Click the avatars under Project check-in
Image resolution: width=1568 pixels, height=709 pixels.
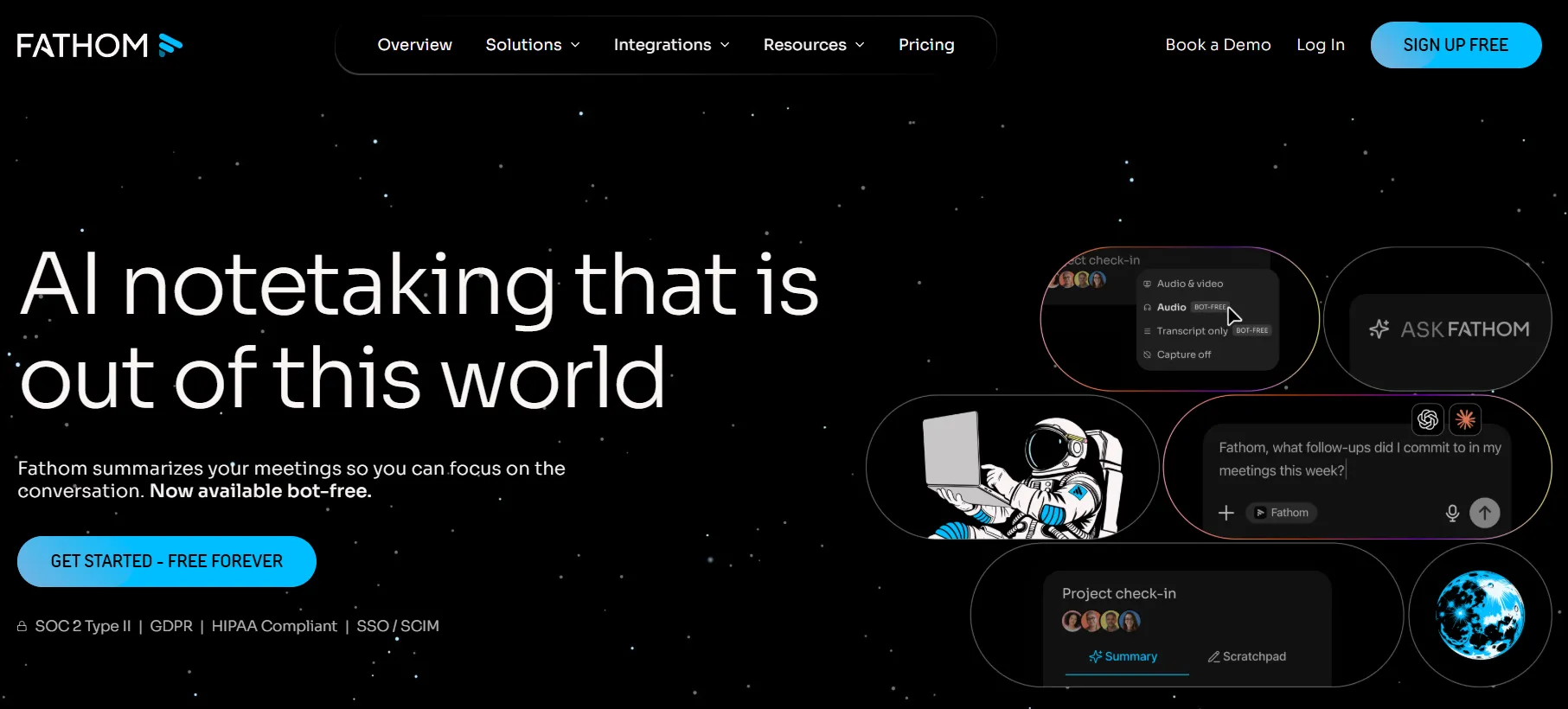click(x=1101, y=621)
